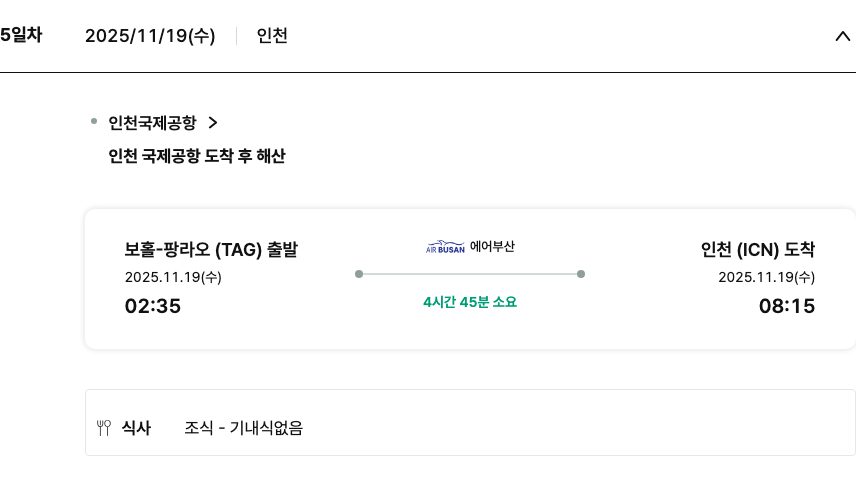This screenshot has height=496, width=856.
Task: Click the 인천 city label in header
Action: tap(272, 36)
